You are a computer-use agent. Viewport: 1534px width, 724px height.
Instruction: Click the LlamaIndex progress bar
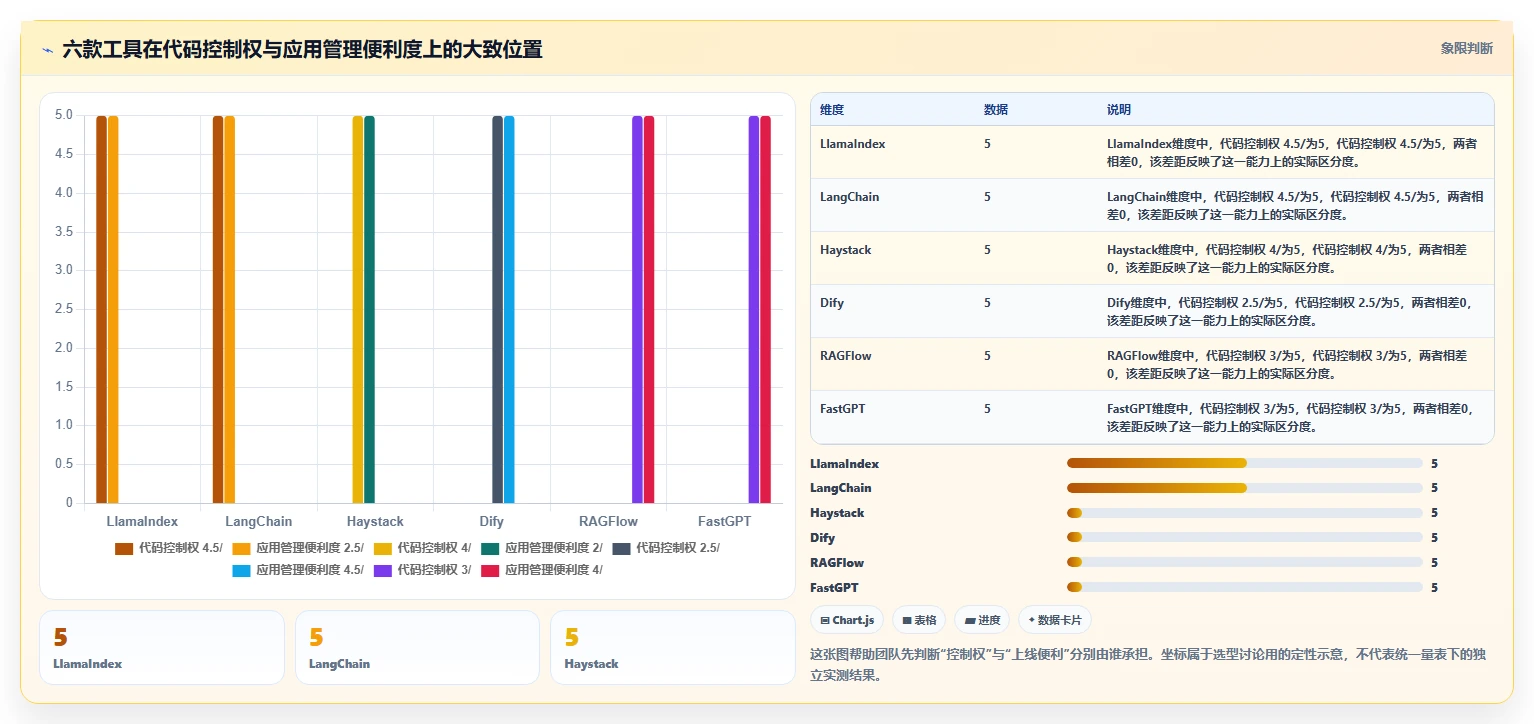1245,463
